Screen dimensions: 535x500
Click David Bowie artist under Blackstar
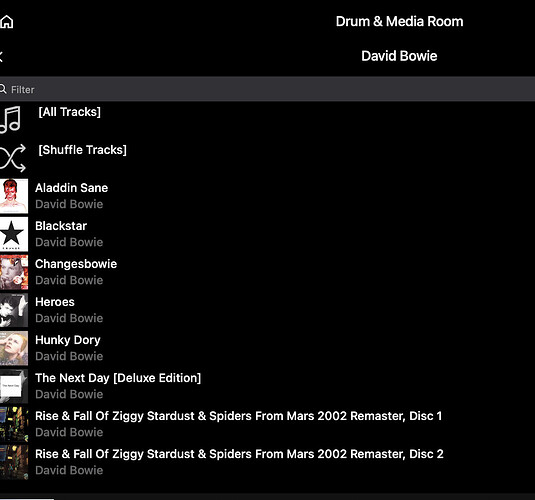click(x=69, y=242)
